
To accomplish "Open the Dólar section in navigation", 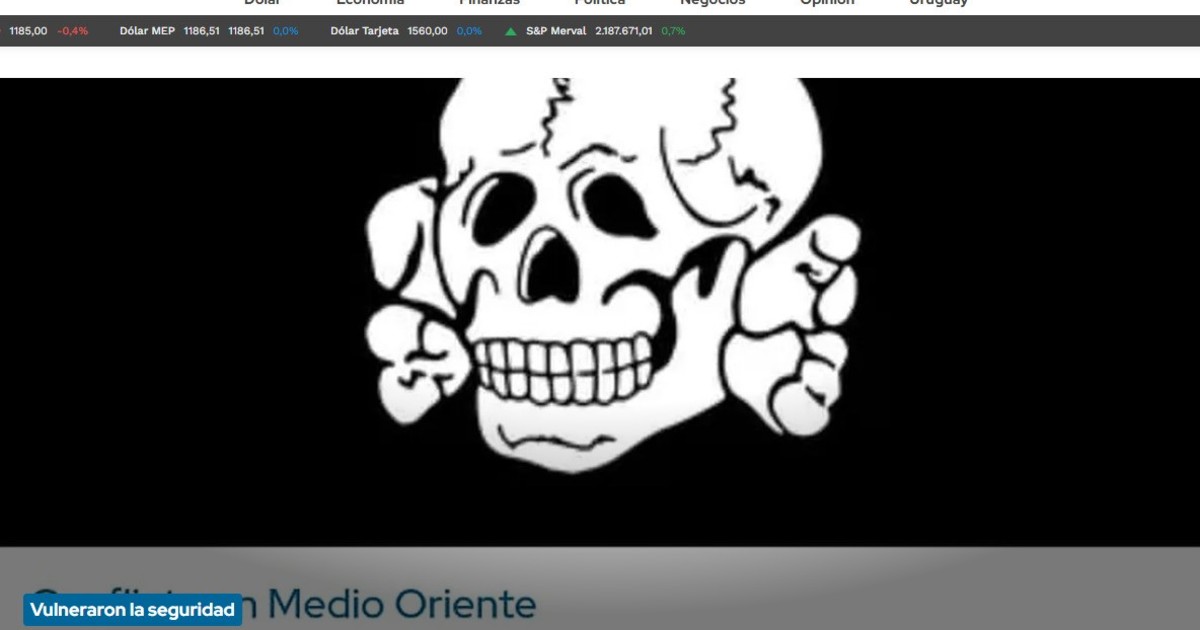I will tap(262, 3).
